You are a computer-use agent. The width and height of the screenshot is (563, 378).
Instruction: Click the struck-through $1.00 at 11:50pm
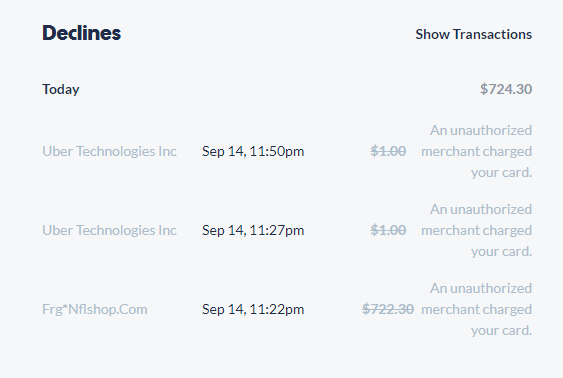point(388,151)
